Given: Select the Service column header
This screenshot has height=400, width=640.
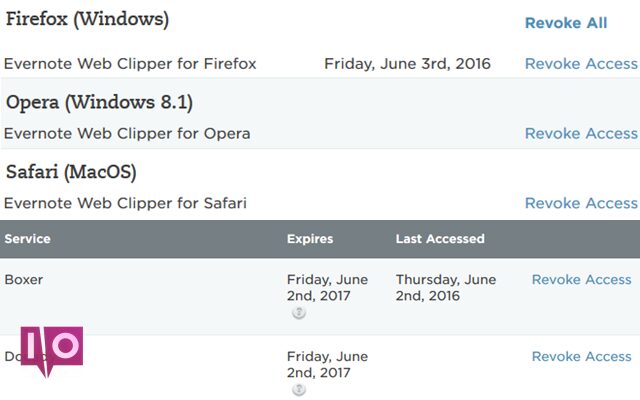Looking at the screenshot, I should point(27,239).
